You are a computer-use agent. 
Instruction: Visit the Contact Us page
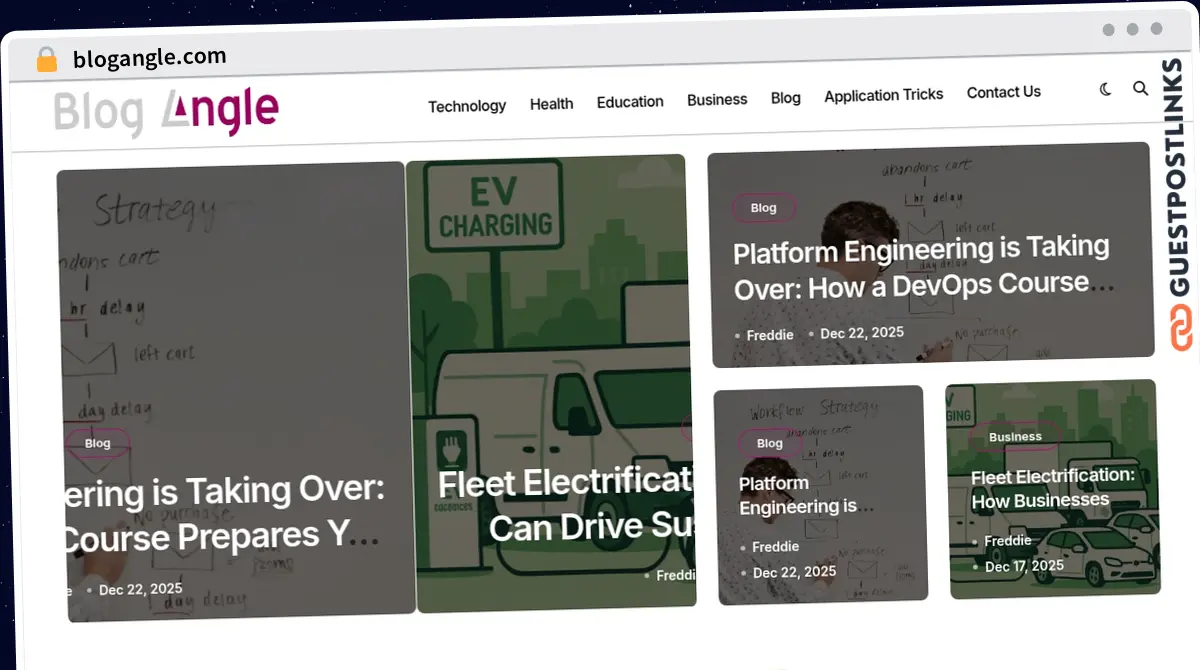tap(1003, 92)
